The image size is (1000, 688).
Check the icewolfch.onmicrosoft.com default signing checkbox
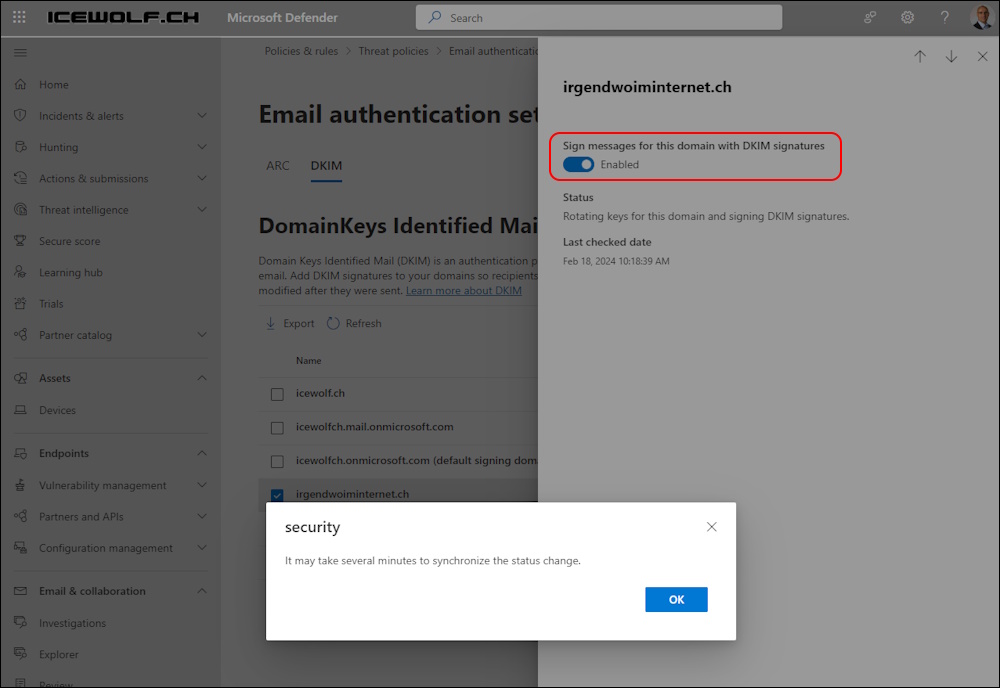[277, 461]
